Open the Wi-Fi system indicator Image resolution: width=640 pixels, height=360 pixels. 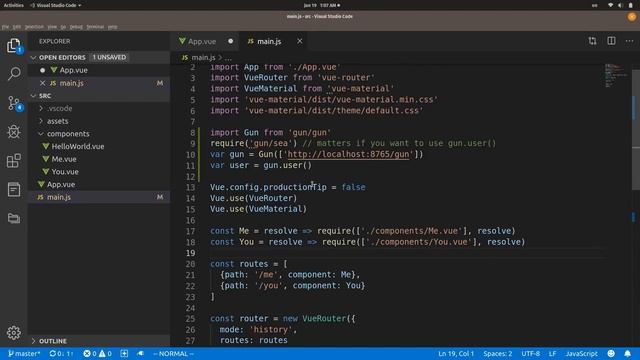point(611,5)
